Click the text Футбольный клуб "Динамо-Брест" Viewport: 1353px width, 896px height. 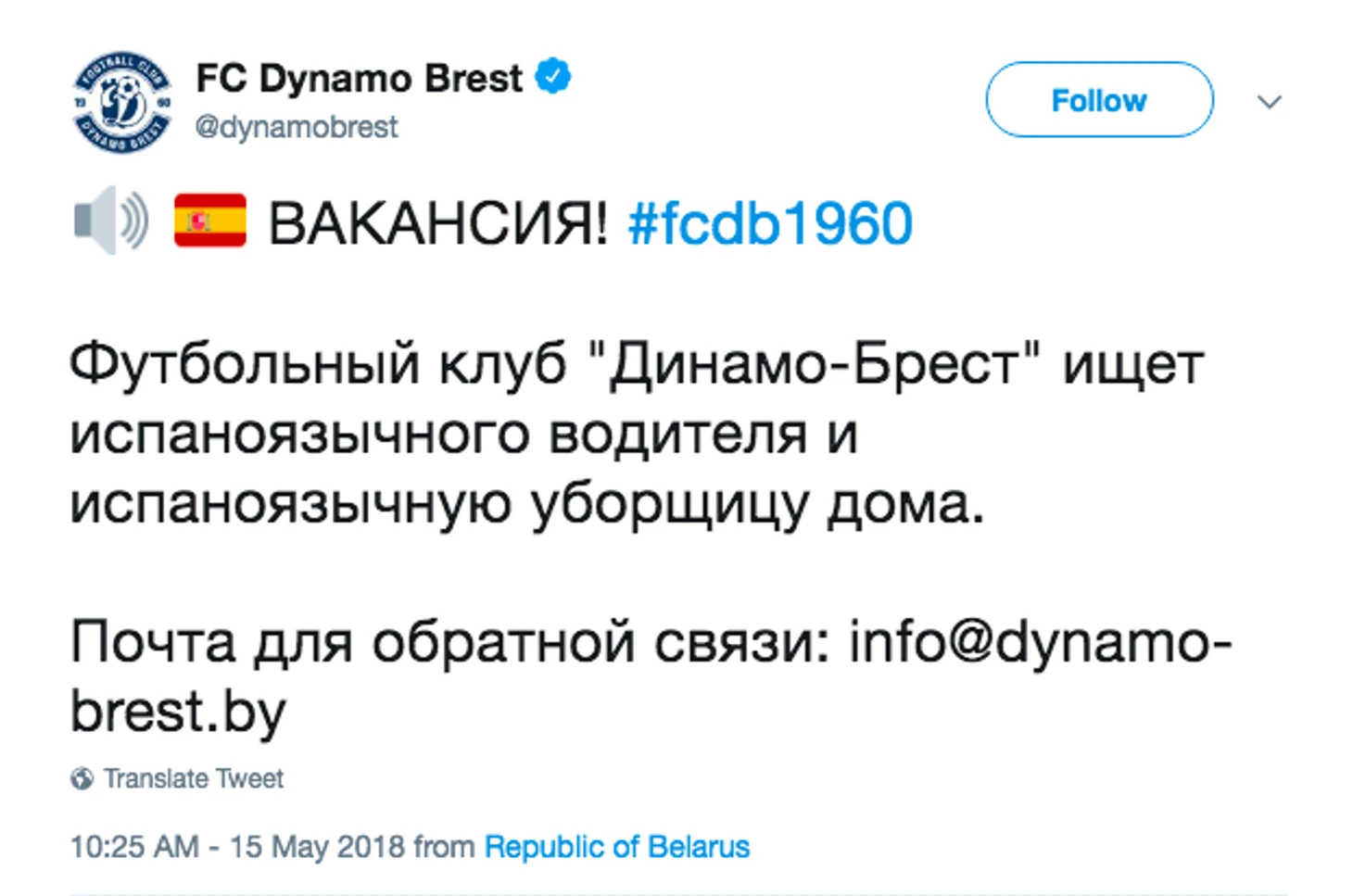(554, 363)
